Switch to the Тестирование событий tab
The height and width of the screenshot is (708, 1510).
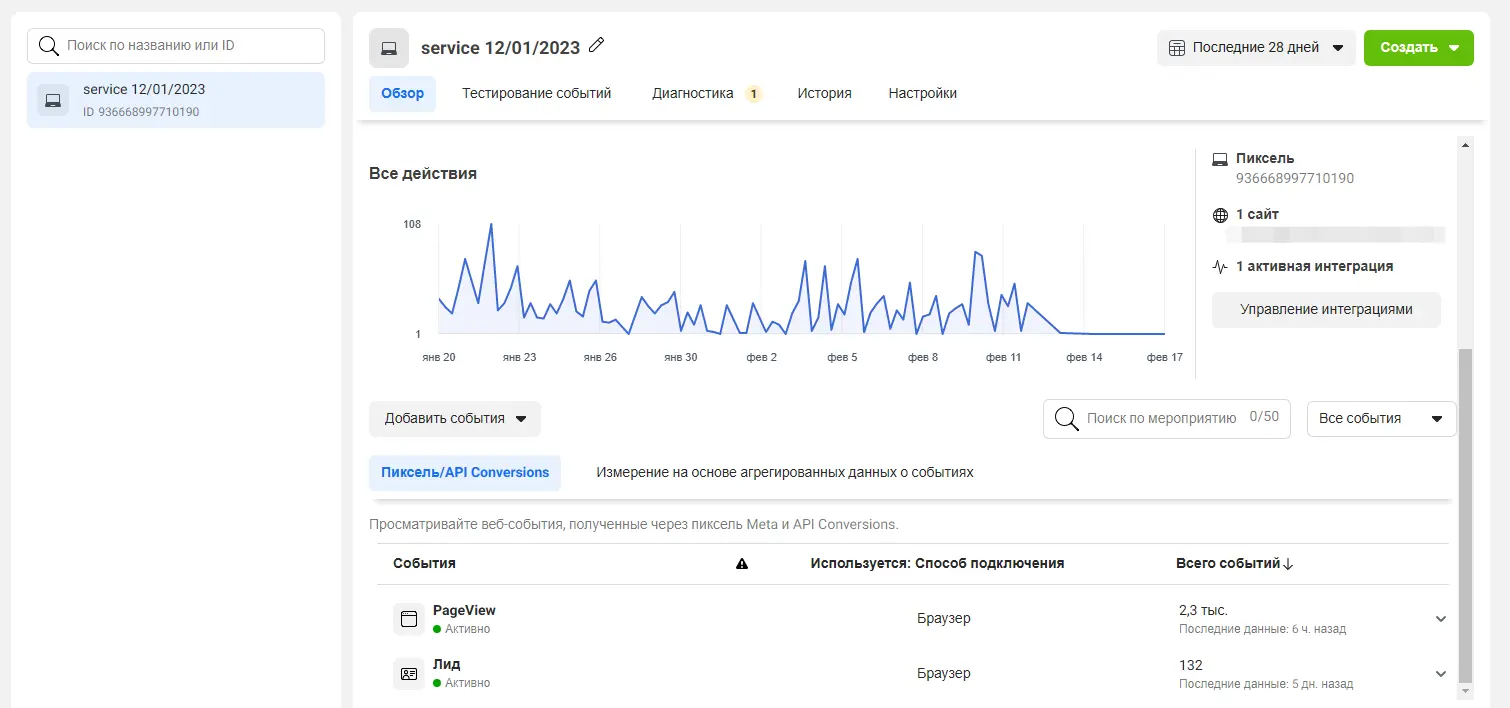pyautogui.click(x=536, y=93)
